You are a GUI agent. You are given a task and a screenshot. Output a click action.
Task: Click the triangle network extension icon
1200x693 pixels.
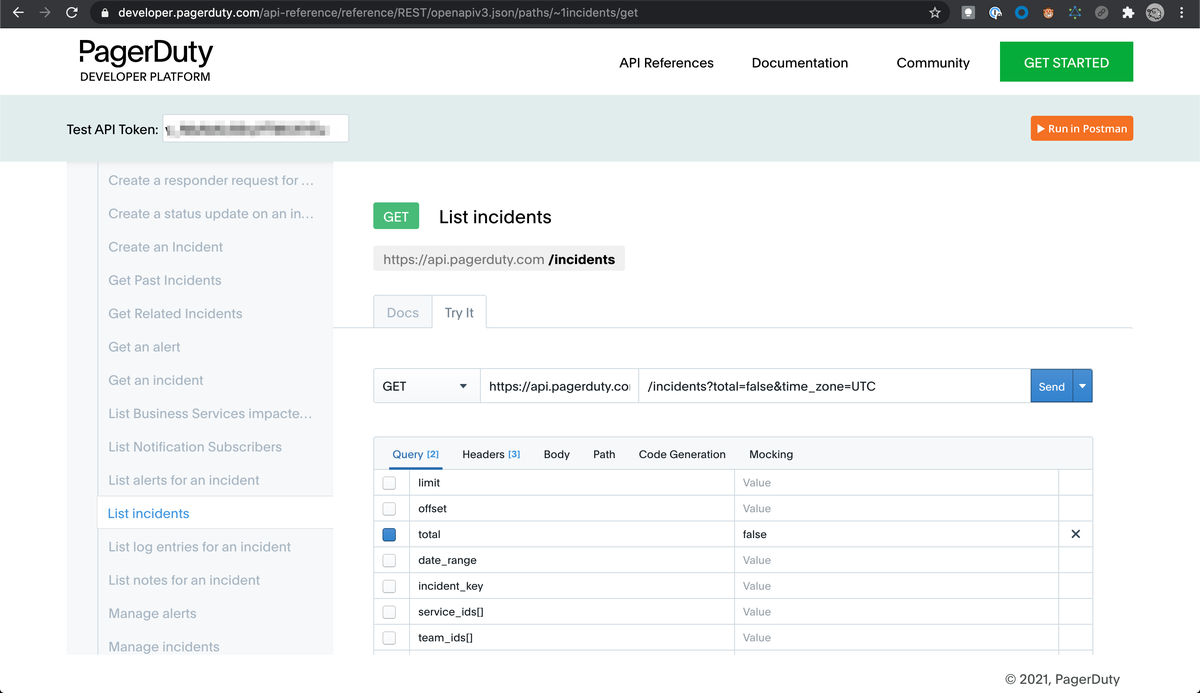point(1074,13)
